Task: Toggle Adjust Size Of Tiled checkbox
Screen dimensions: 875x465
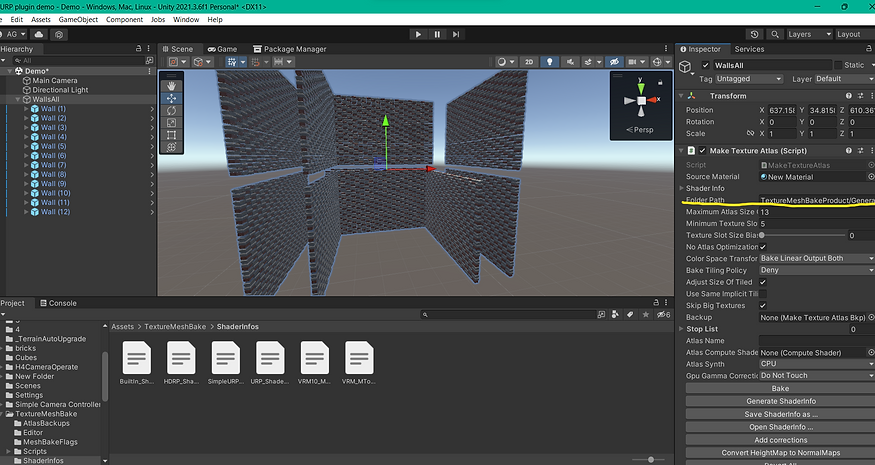Action: (763, 282)
